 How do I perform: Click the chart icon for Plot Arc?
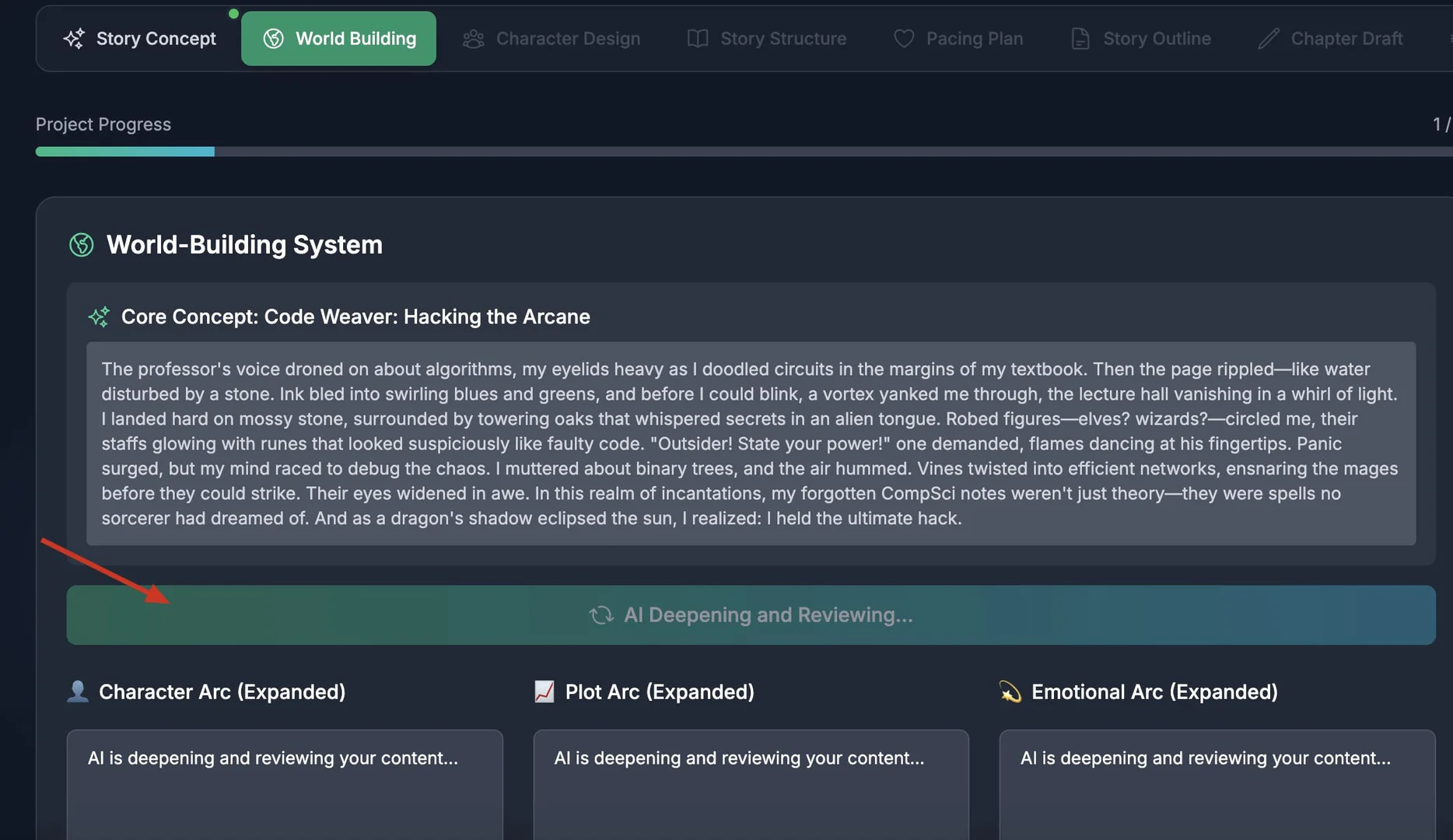[x=544, y=691]
